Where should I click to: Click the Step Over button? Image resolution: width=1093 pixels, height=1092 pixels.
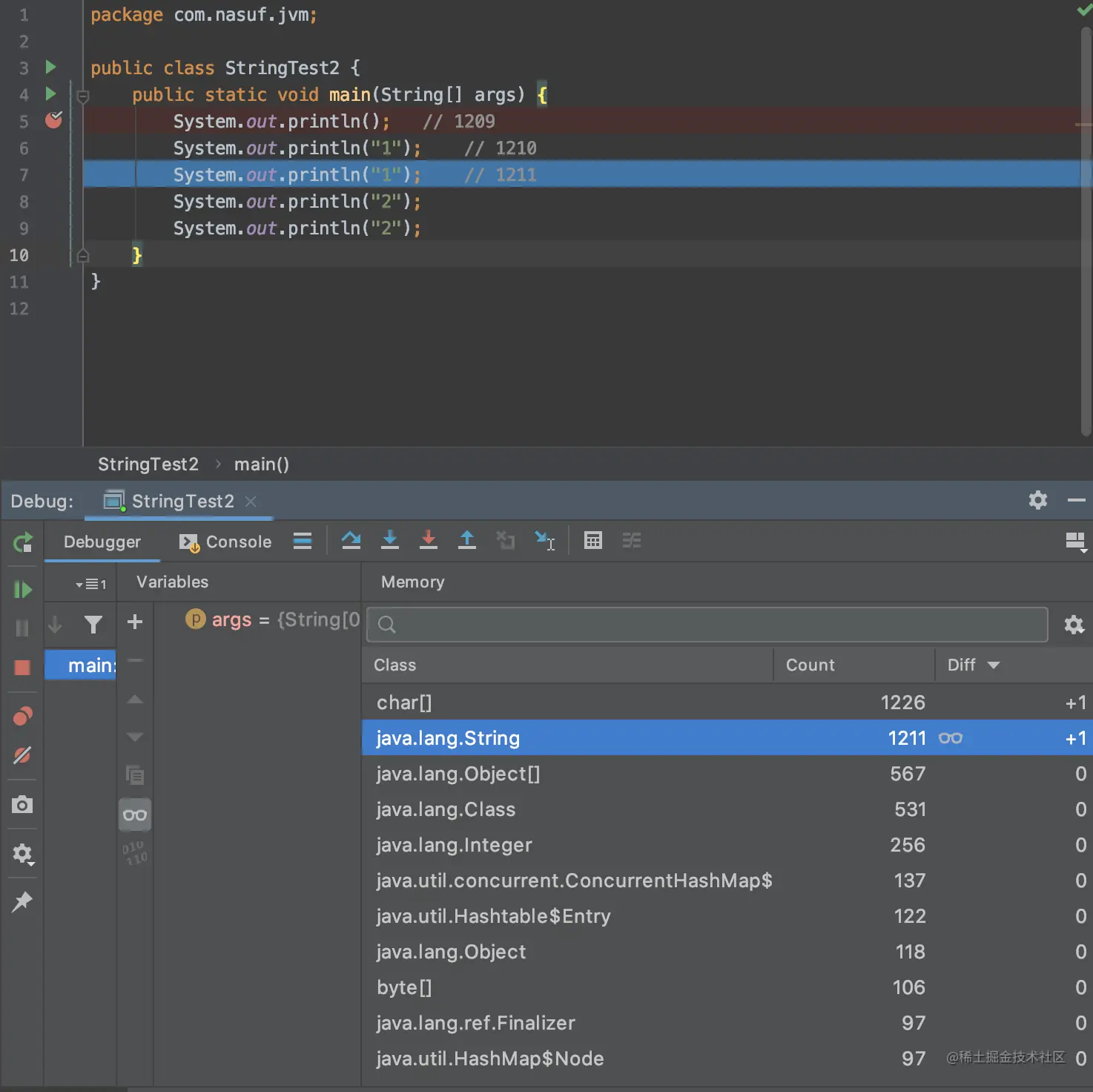pos(351,541)
